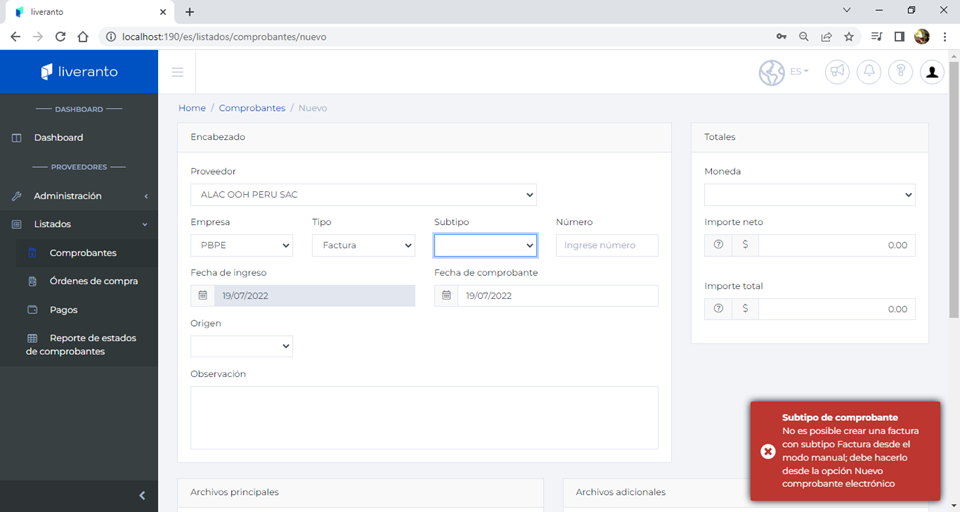Click Pagos wallet icon in sidebar
The width and height of the screenshot is (960, 512).
pyautogui.click(x=32, y=310)
